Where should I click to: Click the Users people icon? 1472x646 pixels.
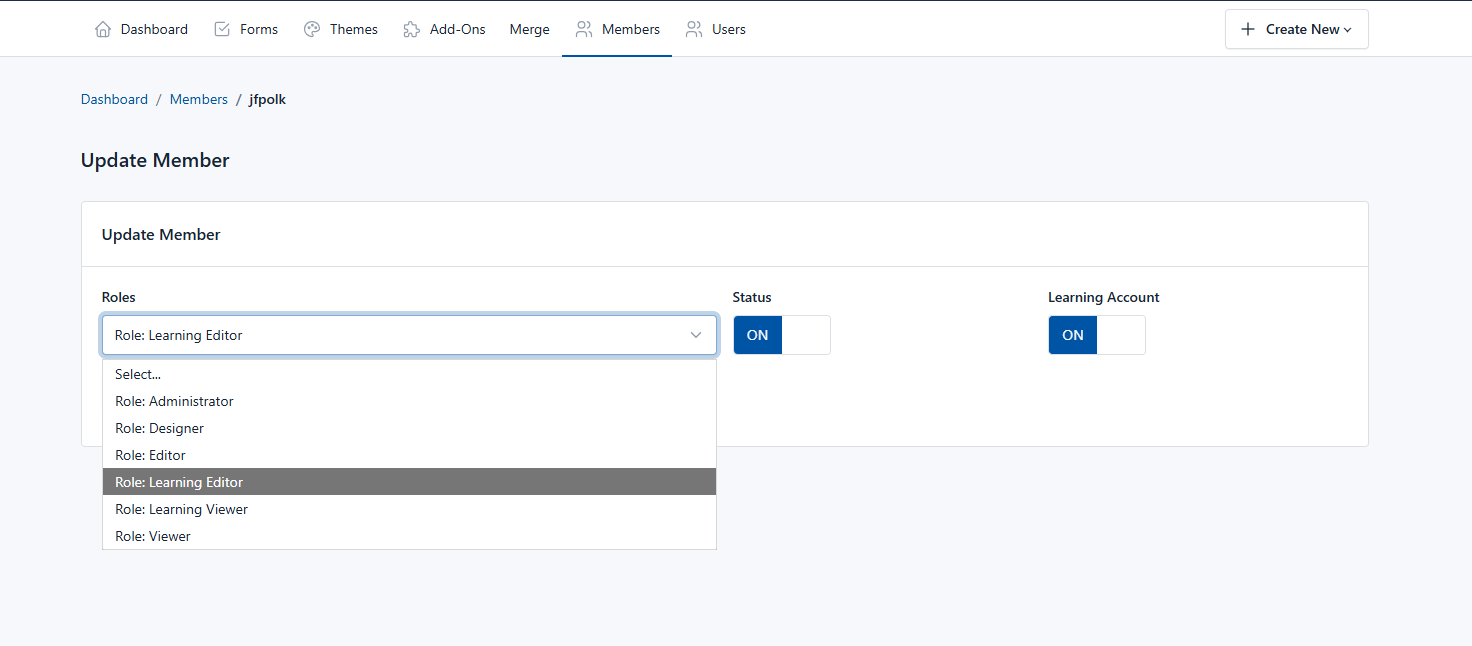click(694, 29)
